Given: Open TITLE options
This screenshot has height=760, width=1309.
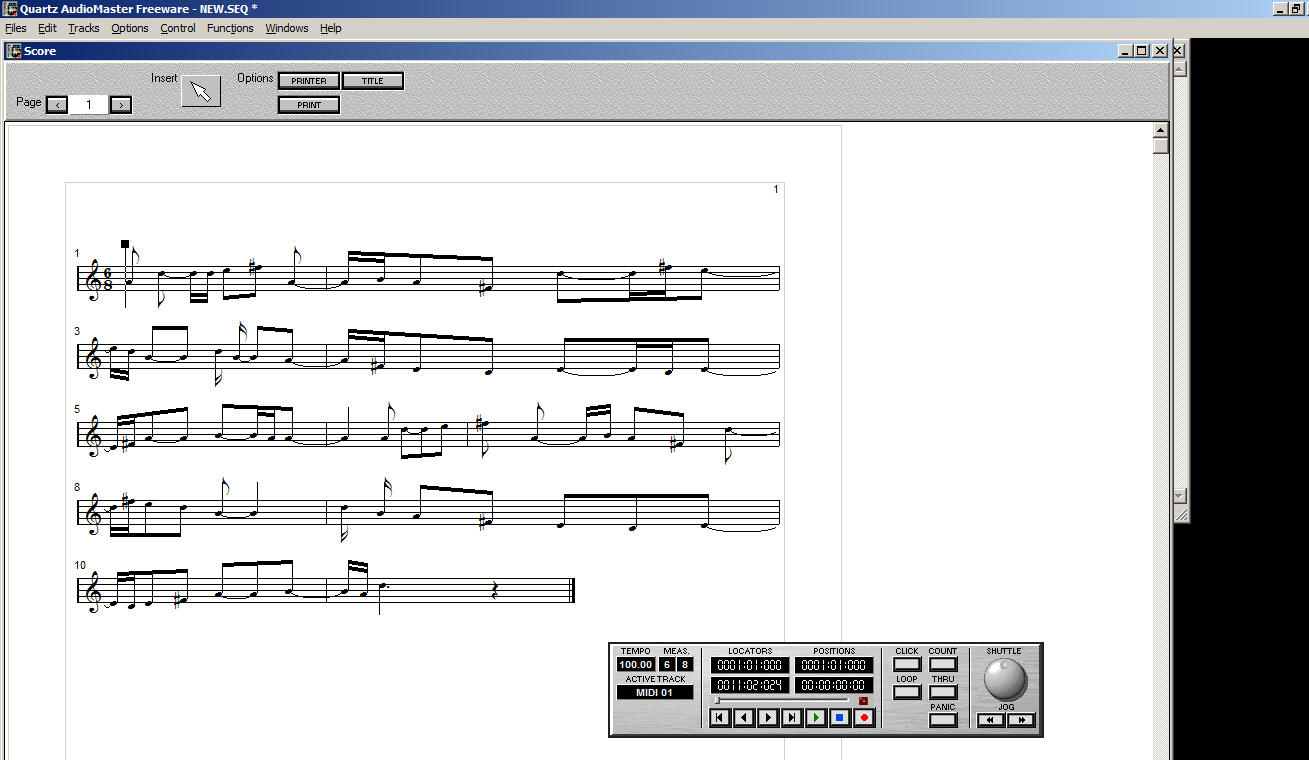Looking at the screenshot, I should (372, 81).
